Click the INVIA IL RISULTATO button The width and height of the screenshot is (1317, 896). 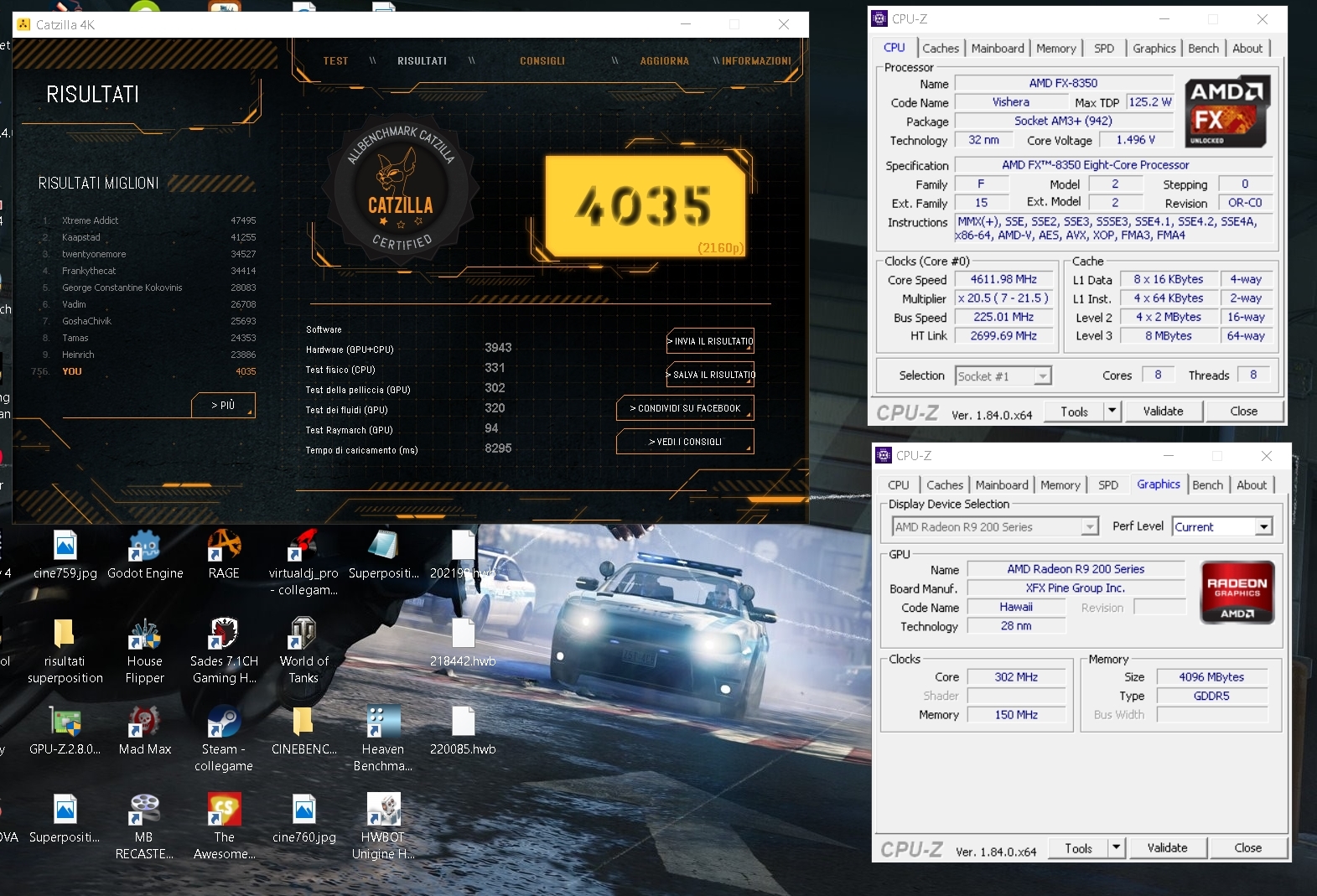[710, 341]
